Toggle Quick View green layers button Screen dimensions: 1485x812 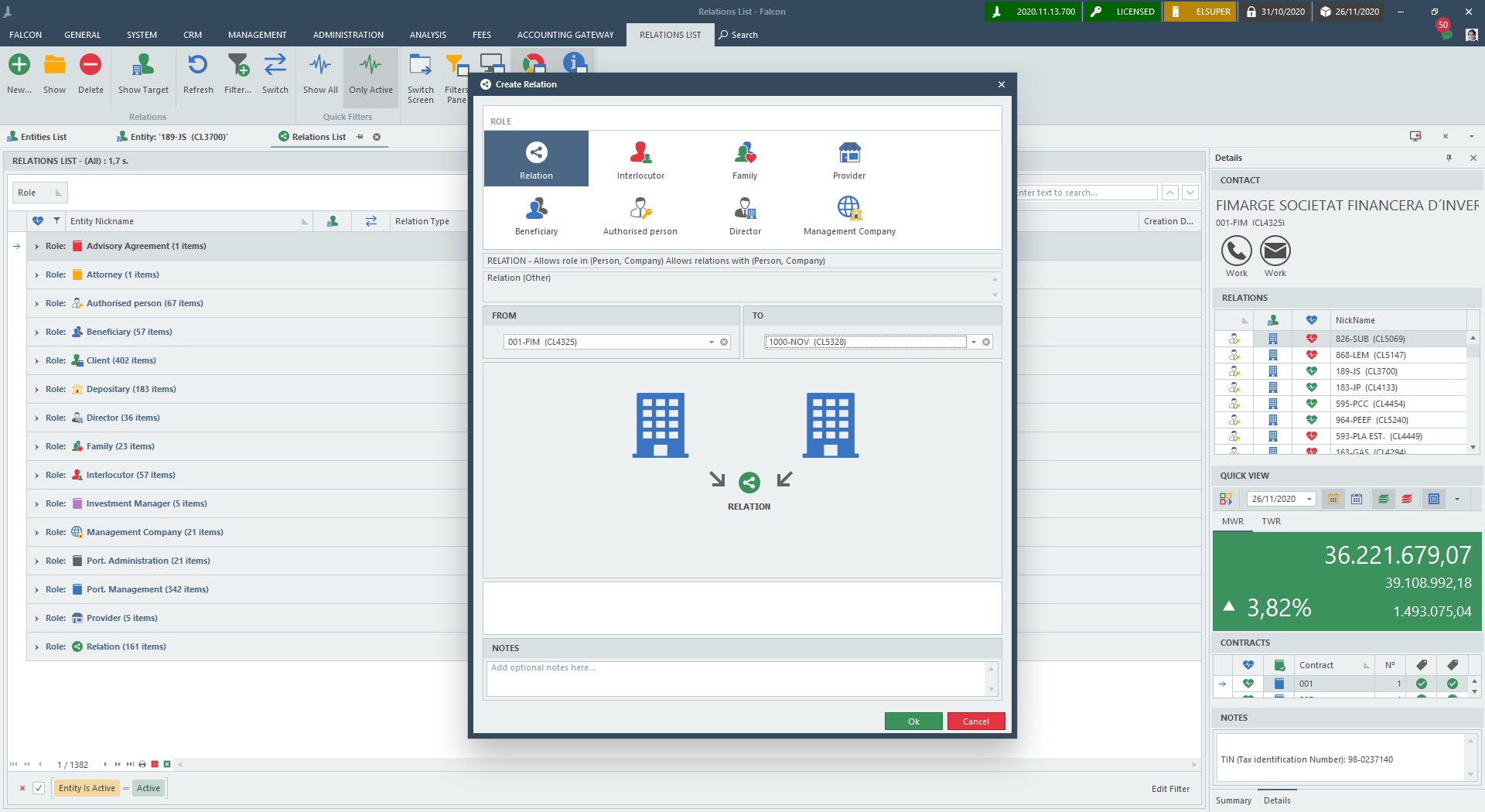[1383, 499]
